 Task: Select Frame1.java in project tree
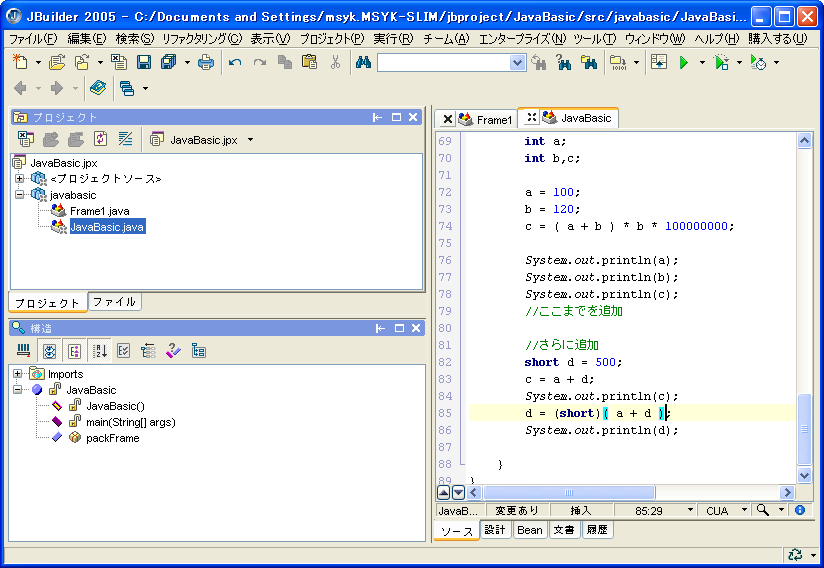click(x=99, y=211)
